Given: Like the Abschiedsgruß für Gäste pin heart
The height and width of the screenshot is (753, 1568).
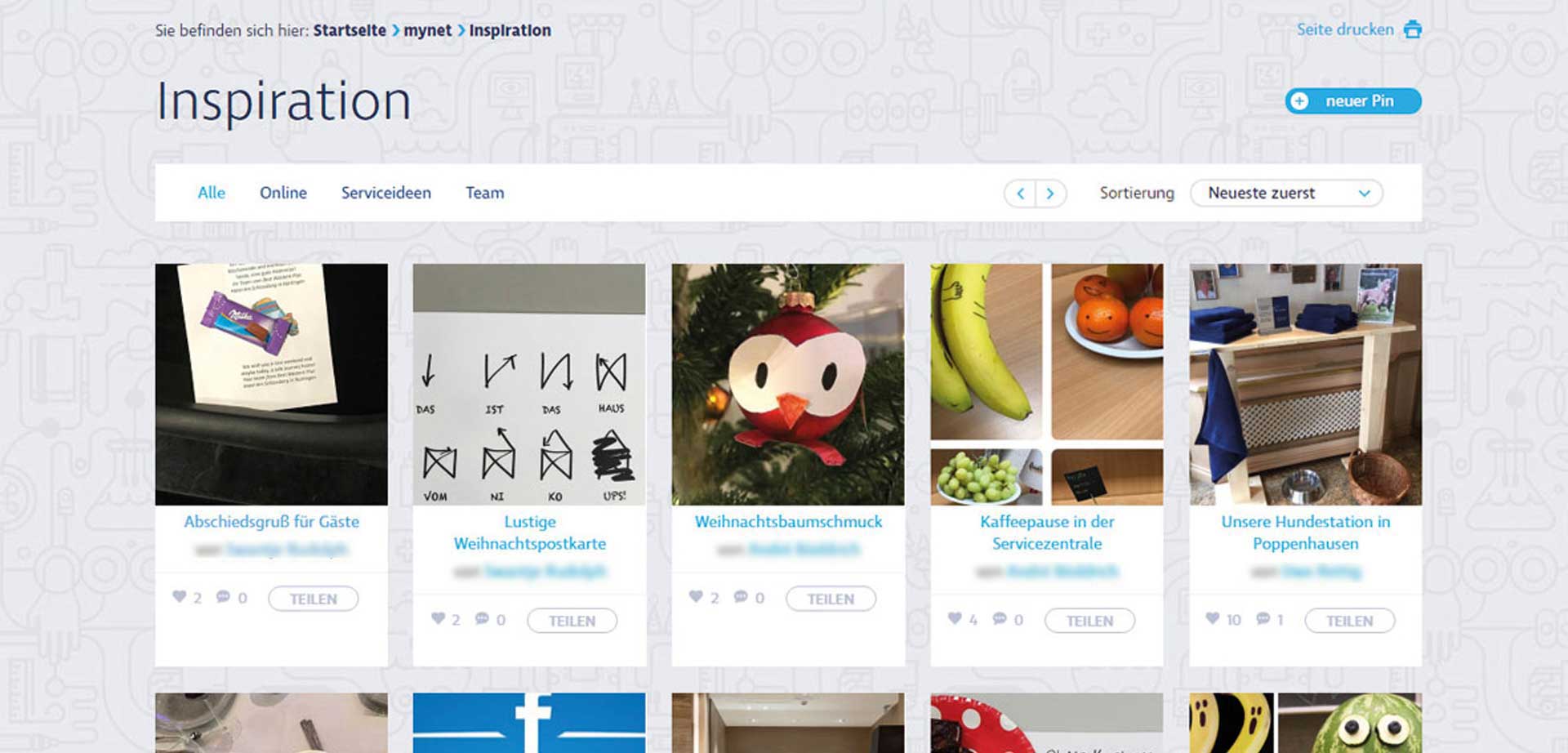Looking at the screenshot, I should coord(179,597).
